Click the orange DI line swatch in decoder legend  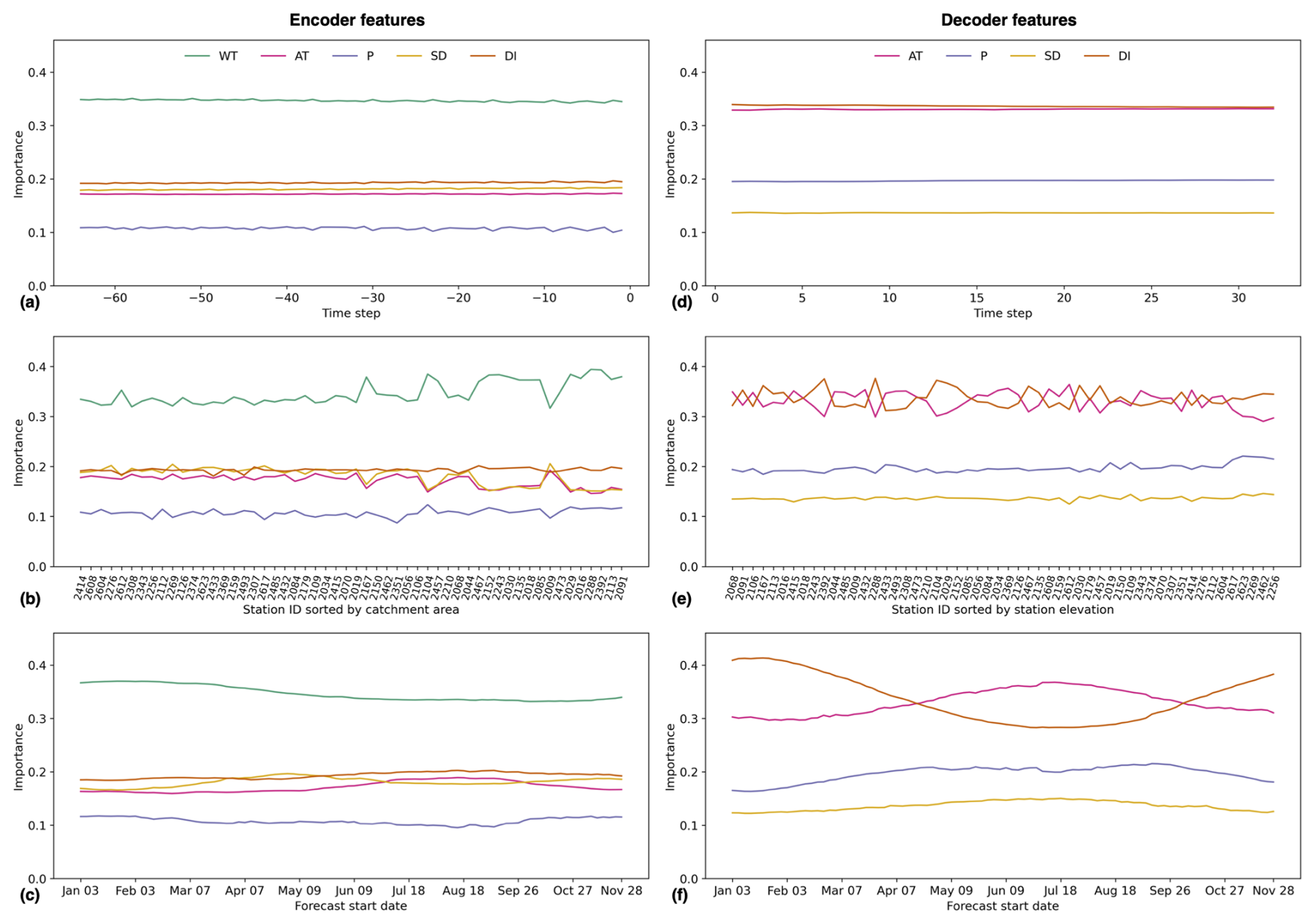pyautogui.click(x=1096, y=56)
